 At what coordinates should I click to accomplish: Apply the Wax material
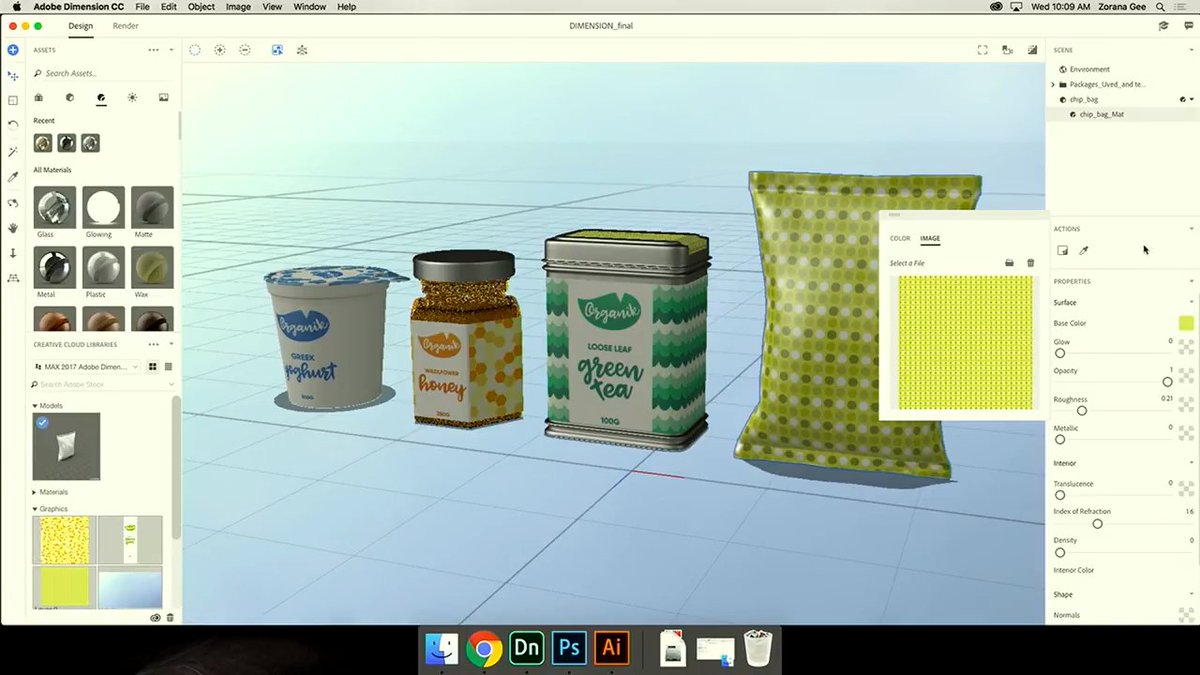152,267
